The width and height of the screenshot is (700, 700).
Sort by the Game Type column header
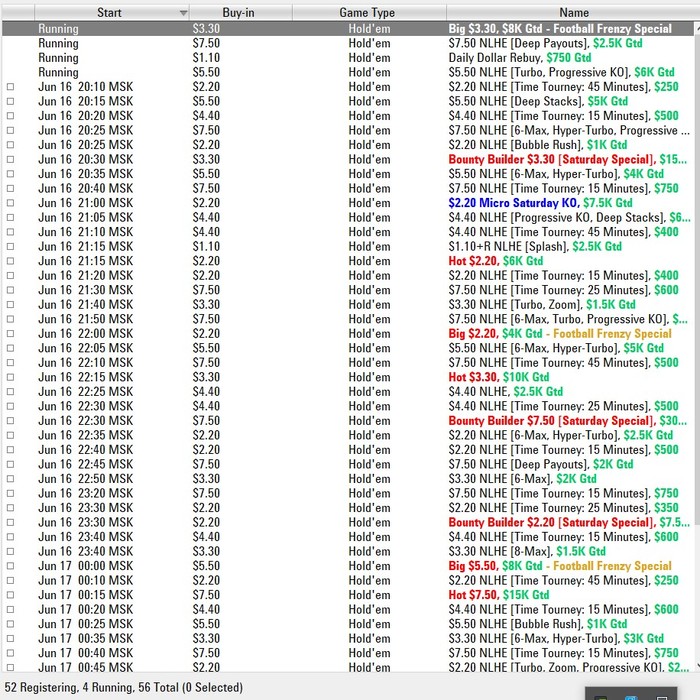point(369,12)
